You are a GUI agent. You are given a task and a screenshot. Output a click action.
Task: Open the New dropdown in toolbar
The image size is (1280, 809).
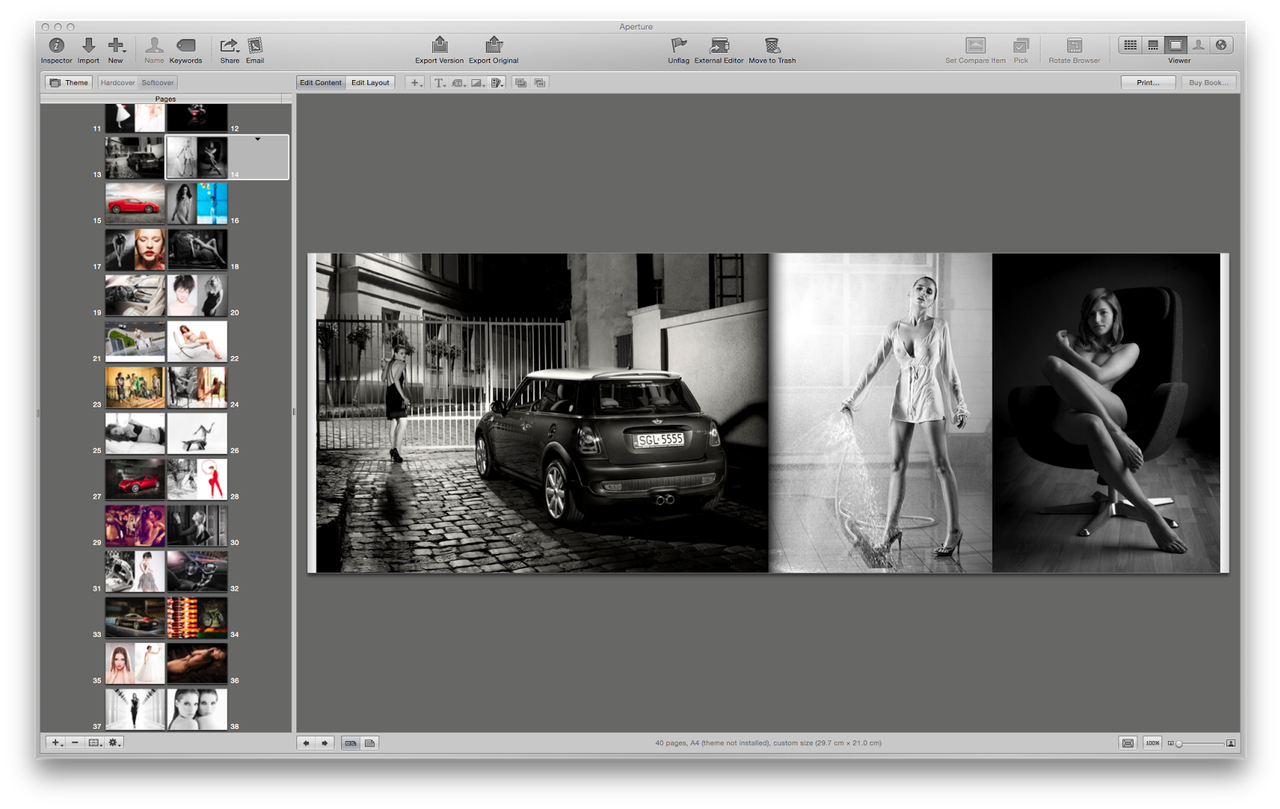click(116, 45)
